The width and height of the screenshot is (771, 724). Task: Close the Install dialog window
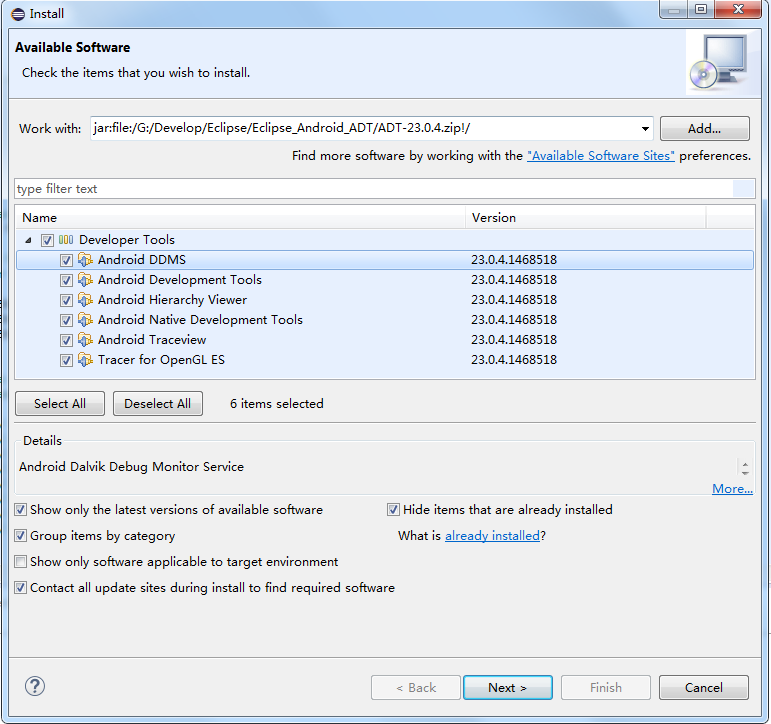pos(738,9)
